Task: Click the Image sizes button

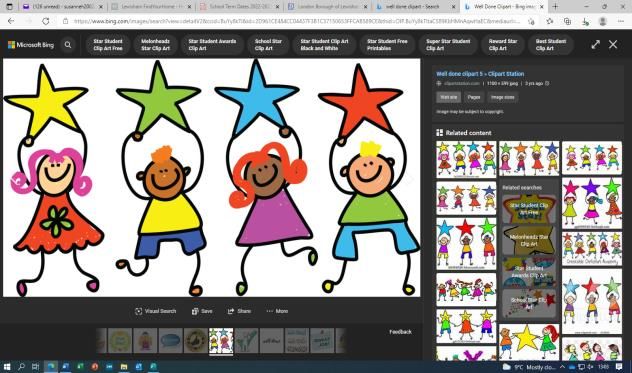Action: click(x=503, y=97)
